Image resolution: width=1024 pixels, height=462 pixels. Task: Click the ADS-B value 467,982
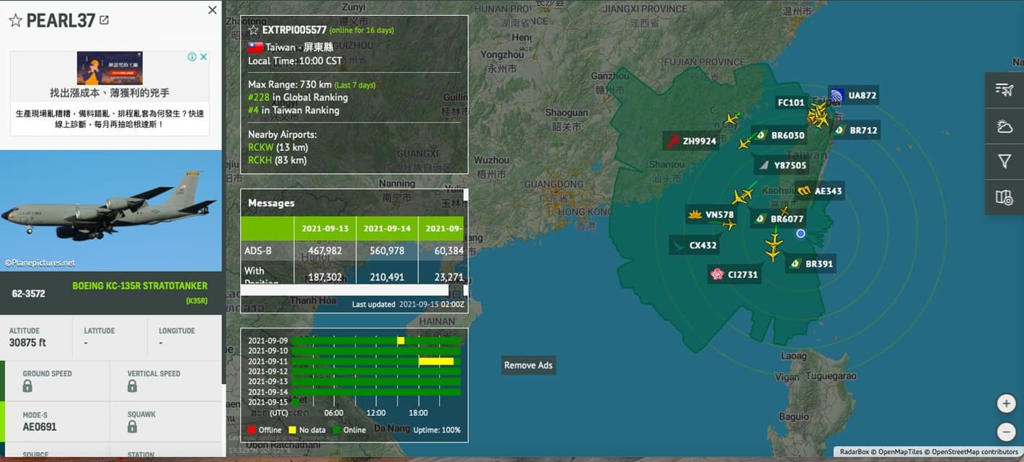point(325,251)
